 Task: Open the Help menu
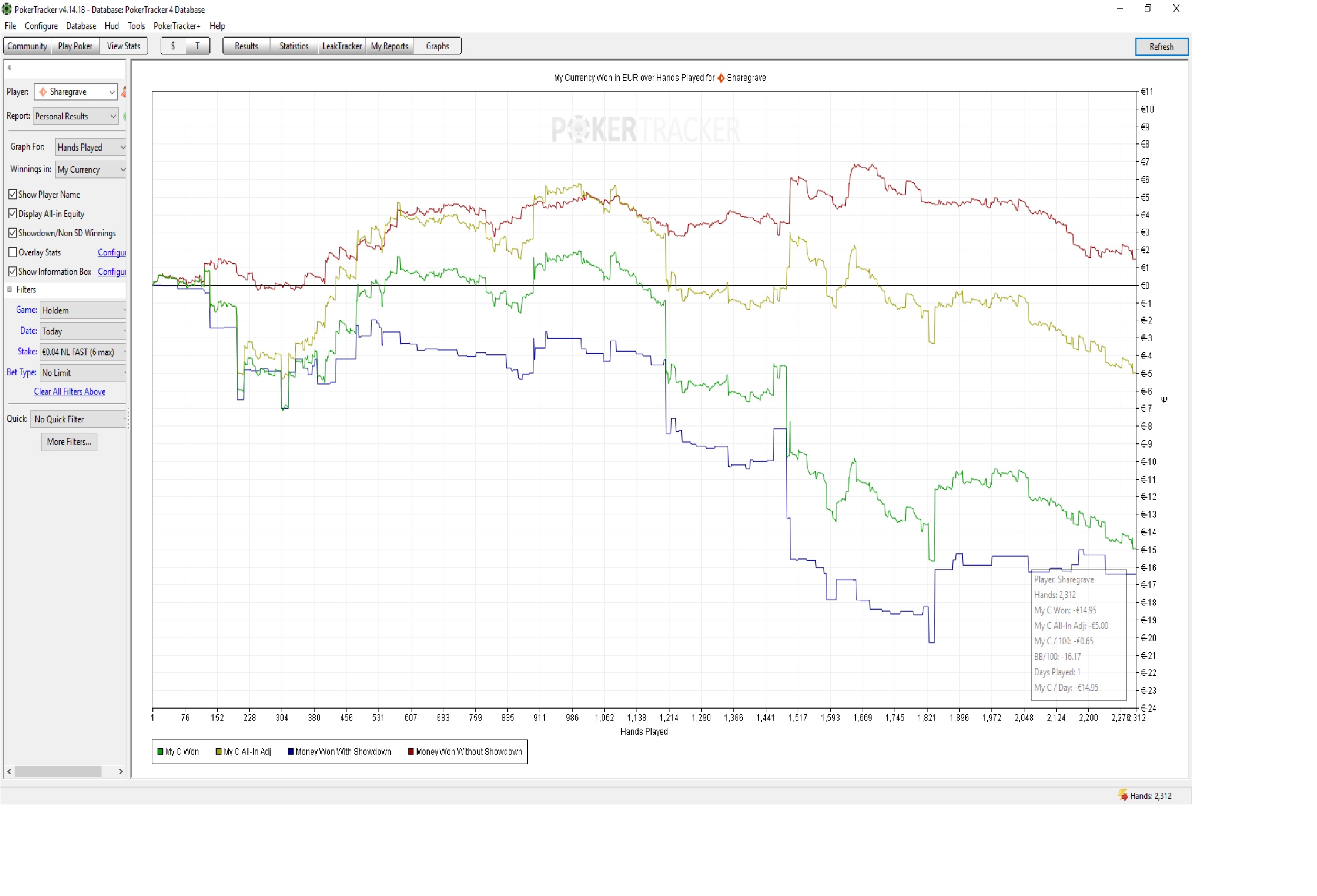click(217, 26)
